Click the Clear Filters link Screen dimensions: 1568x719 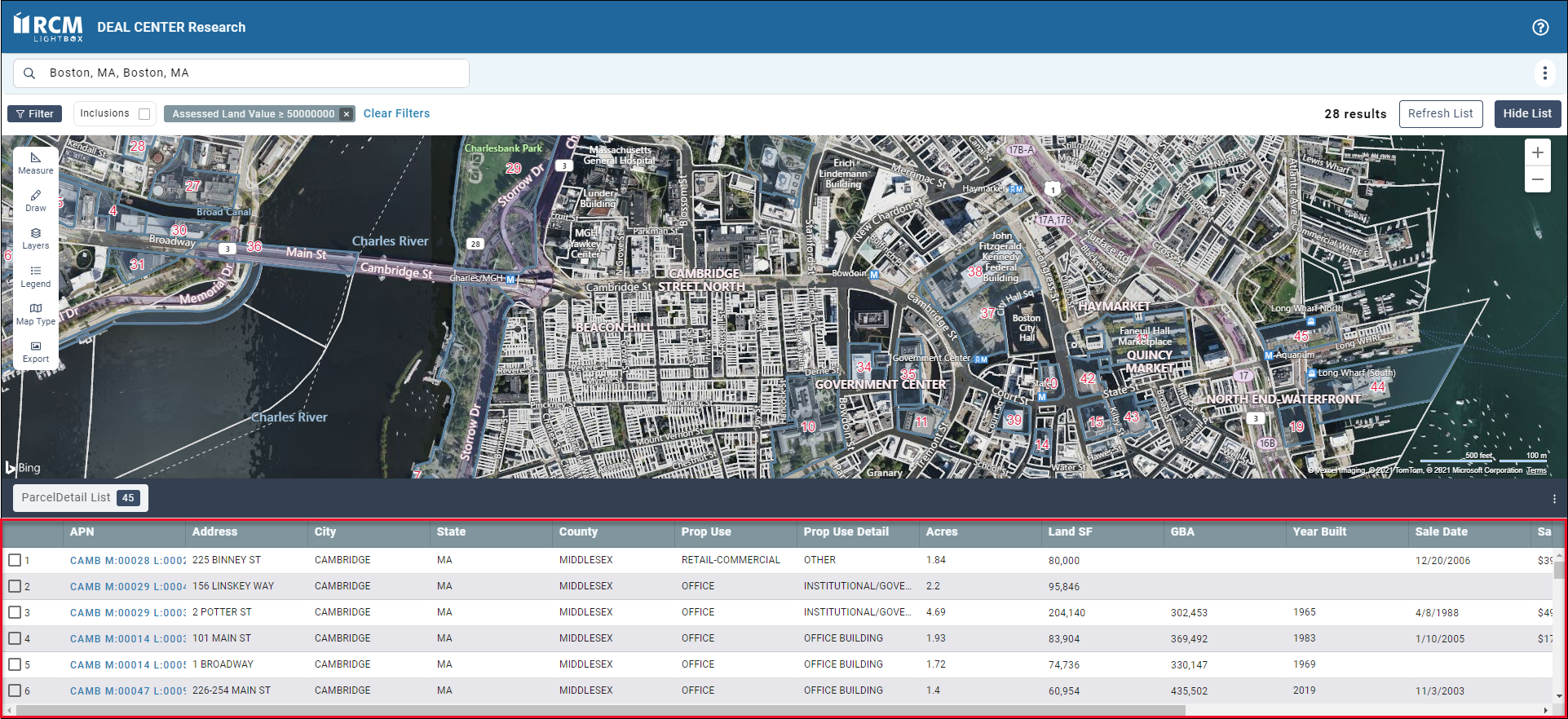coord(396,113)
